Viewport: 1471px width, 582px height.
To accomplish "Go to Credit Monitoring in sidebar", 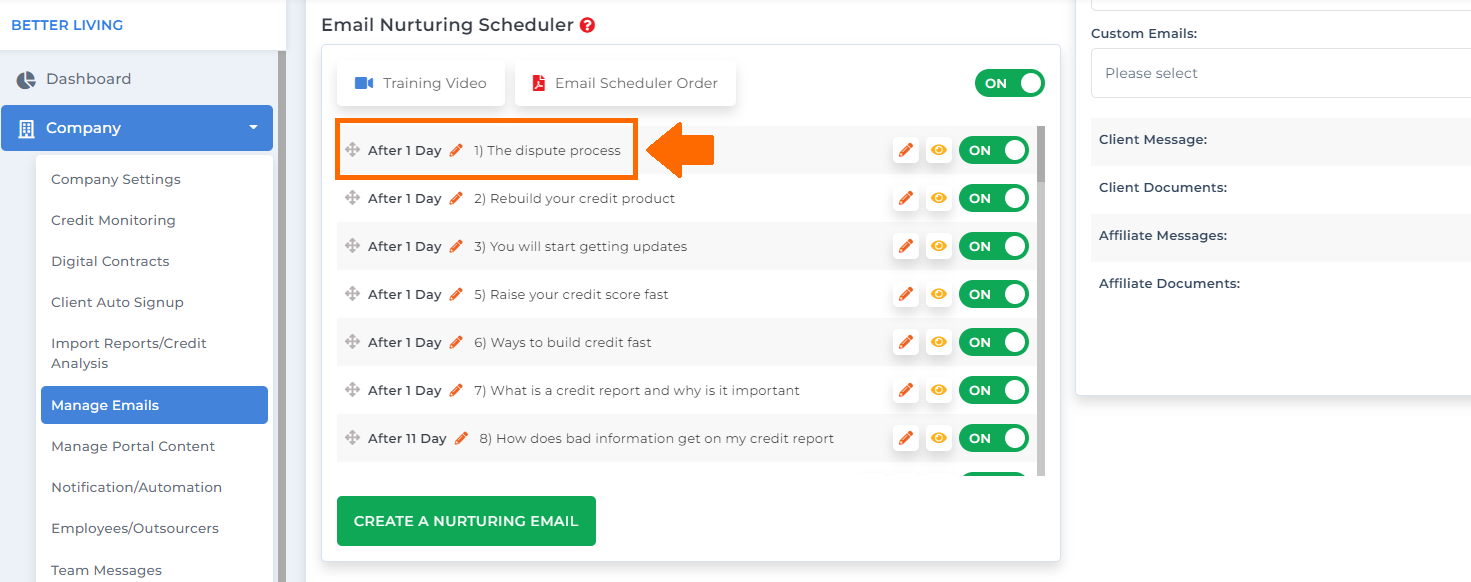I will point(113,220).
